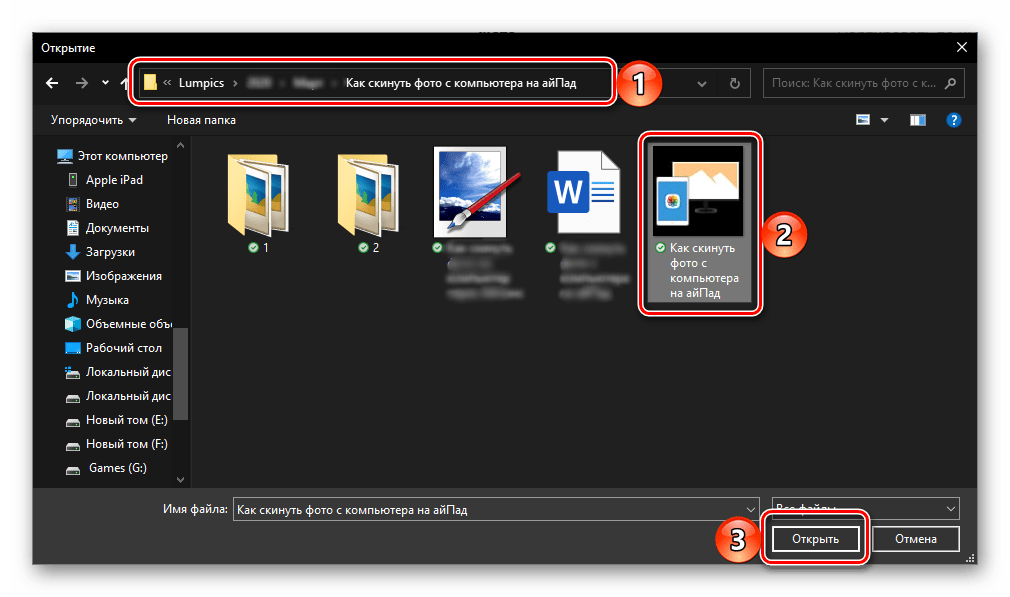Toggle the preview pane icon
The height and width of the screenshot is (597, 1010).
coord(918,120)
